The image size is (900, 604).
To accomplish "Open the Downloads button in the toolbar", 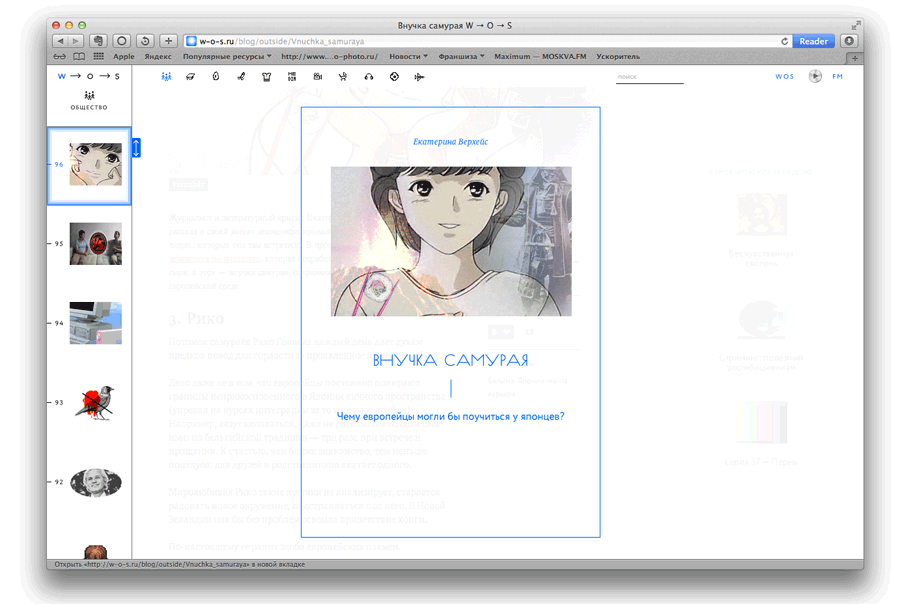I will (849, 41).
